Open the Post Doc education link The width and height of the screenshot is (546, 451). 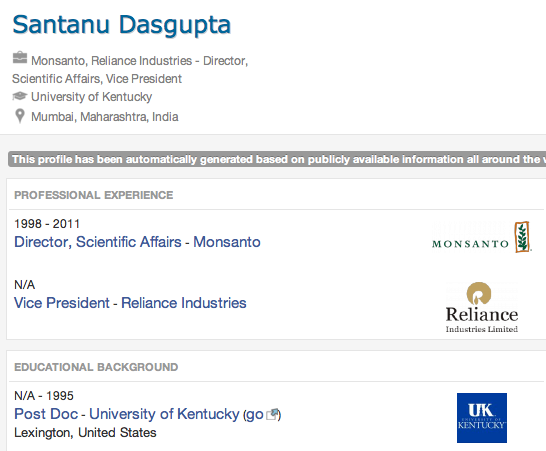[46, 414]
